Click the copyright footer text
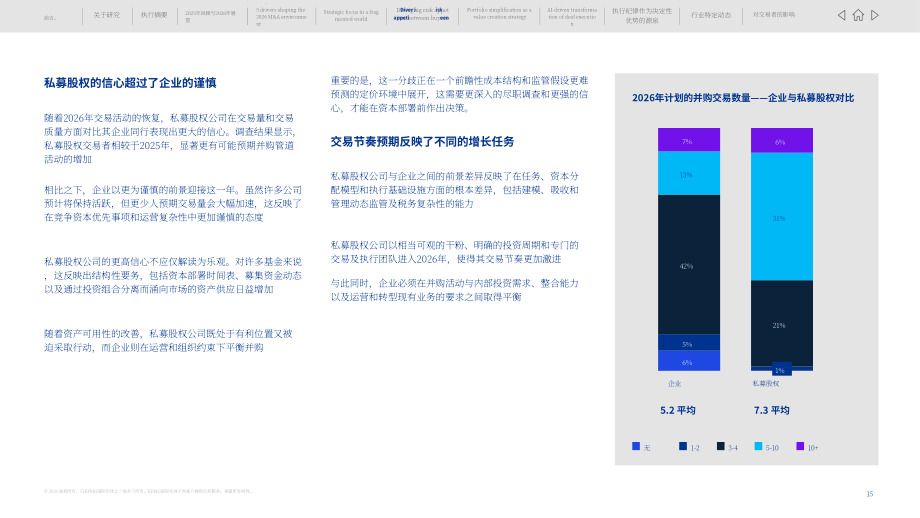Viewport: 920px width, 518px height. pyautogui.click(x=147, y=491)
